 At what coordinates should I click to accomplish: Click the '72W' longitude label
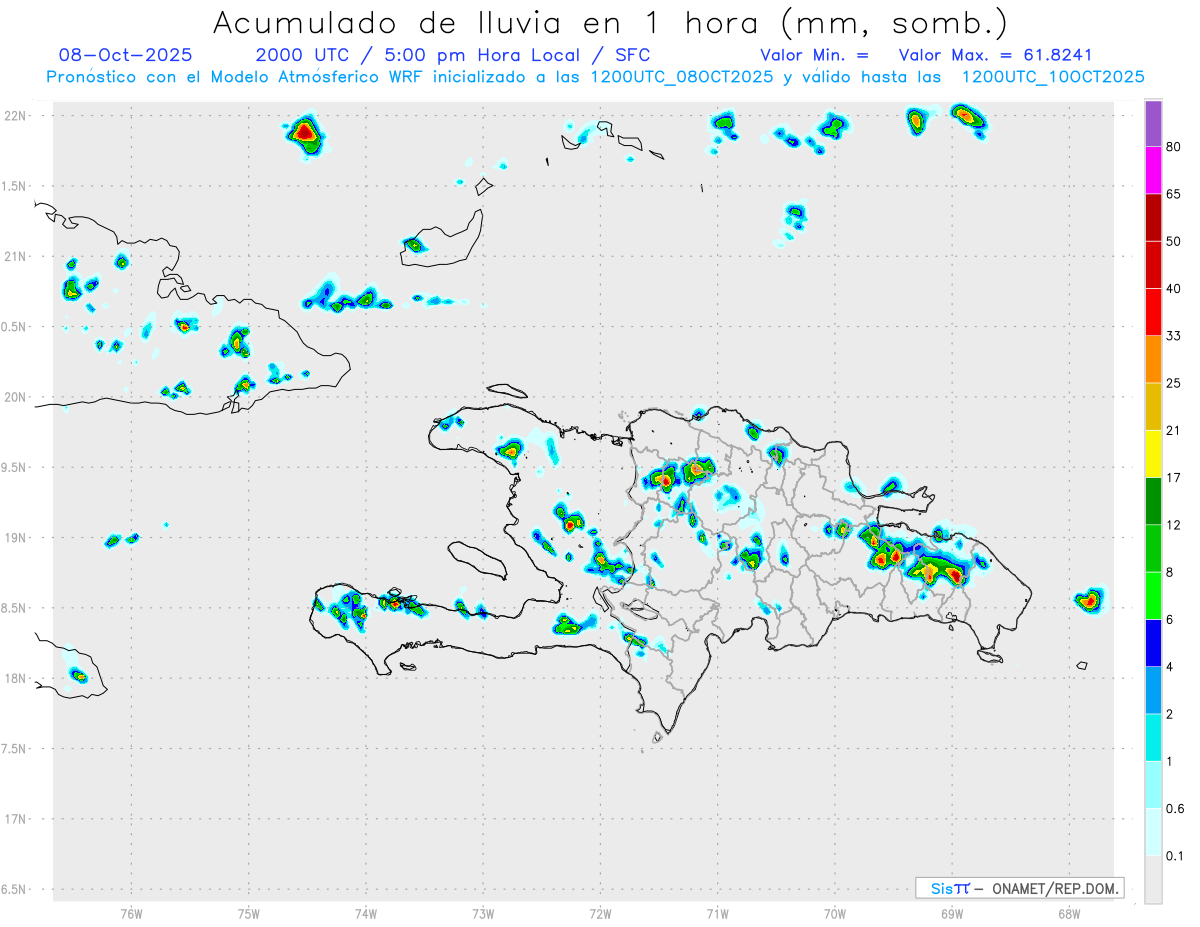pos(600,913)
